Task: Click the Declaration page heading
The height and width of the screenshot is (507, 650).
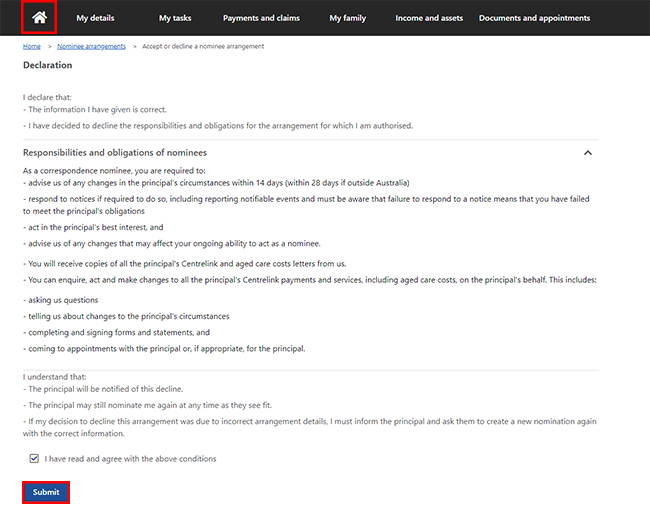Action: pyautogui.click(x=48, y=65)
